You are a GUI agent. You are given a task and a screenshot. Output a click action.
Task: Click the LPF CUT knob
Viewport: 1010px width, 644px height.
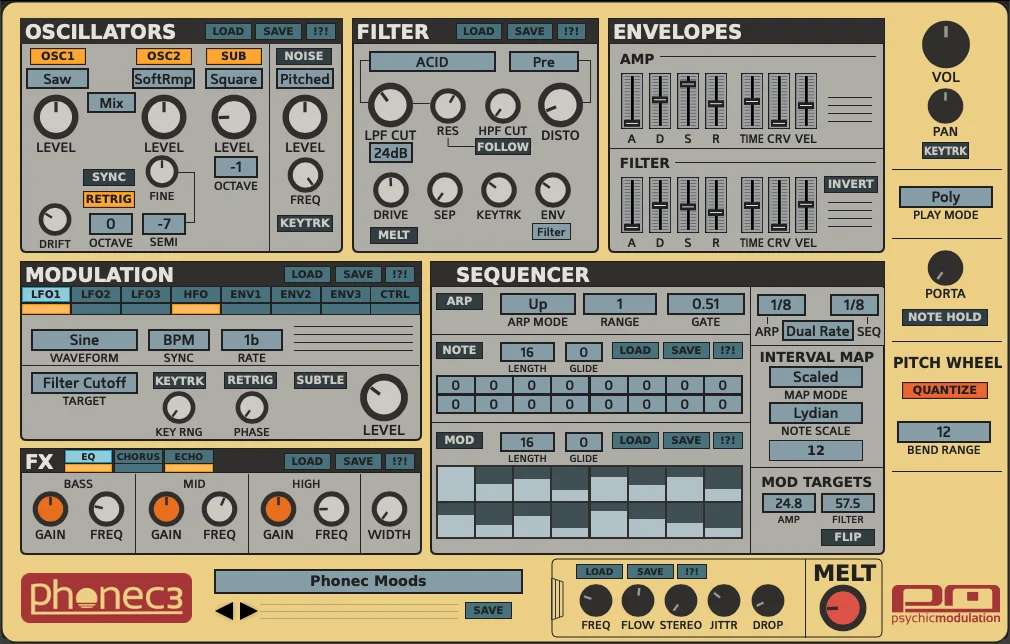(x=390, y=104)
